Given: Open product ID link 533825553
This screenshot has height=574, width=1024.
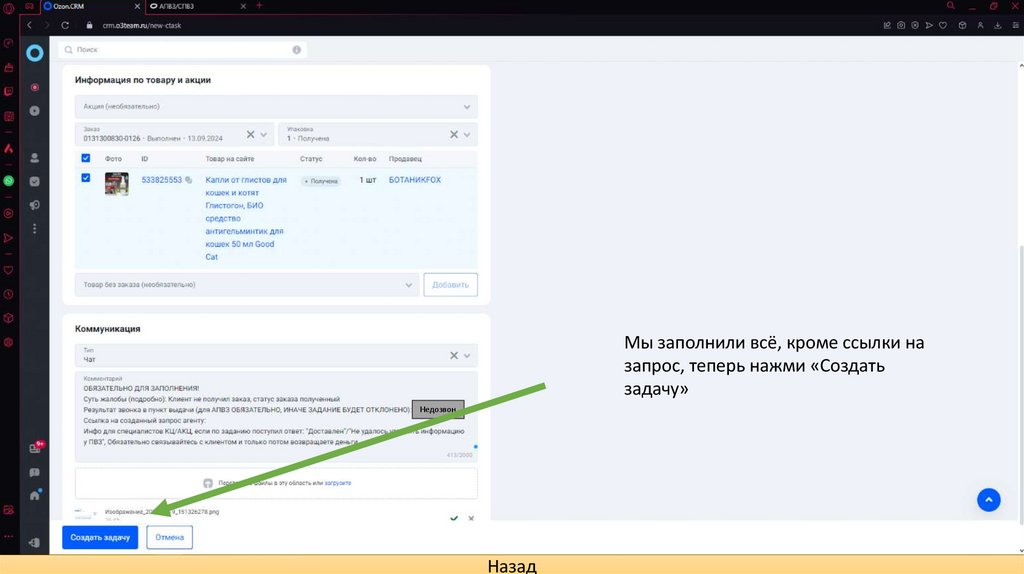Looking at the screenshot, I should (161, 180).
